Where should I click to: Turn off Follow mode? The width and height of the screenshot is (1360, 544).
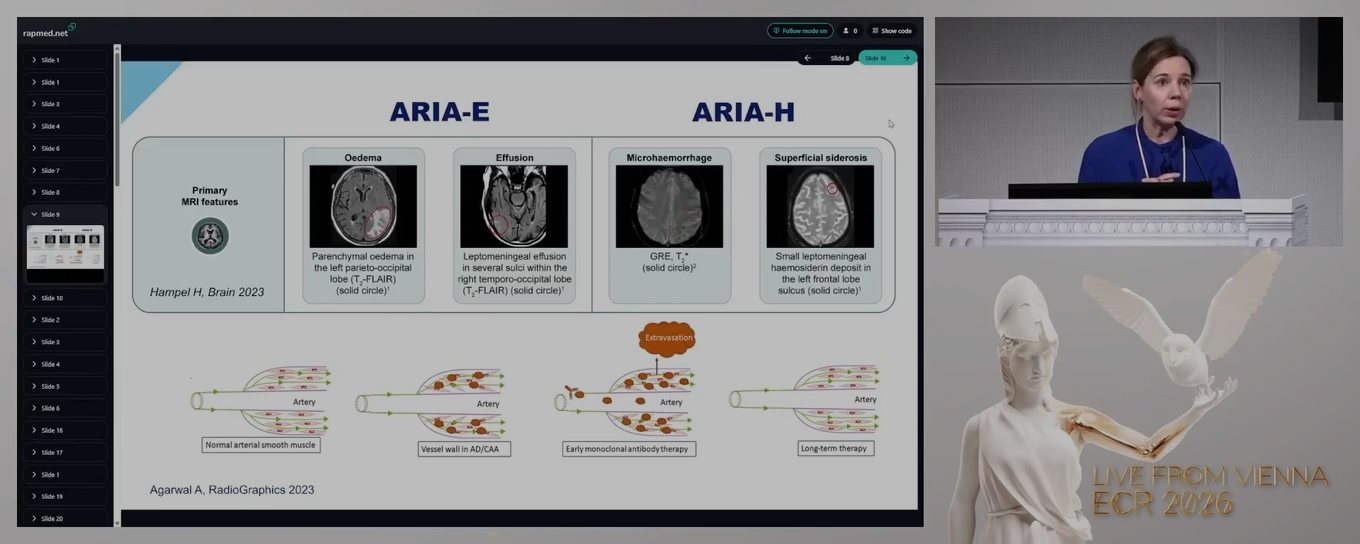799,31
